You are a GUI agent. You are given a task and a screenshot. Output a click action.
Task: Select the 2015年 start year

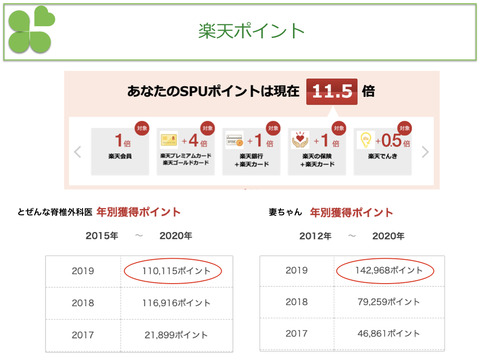point(102,236)
